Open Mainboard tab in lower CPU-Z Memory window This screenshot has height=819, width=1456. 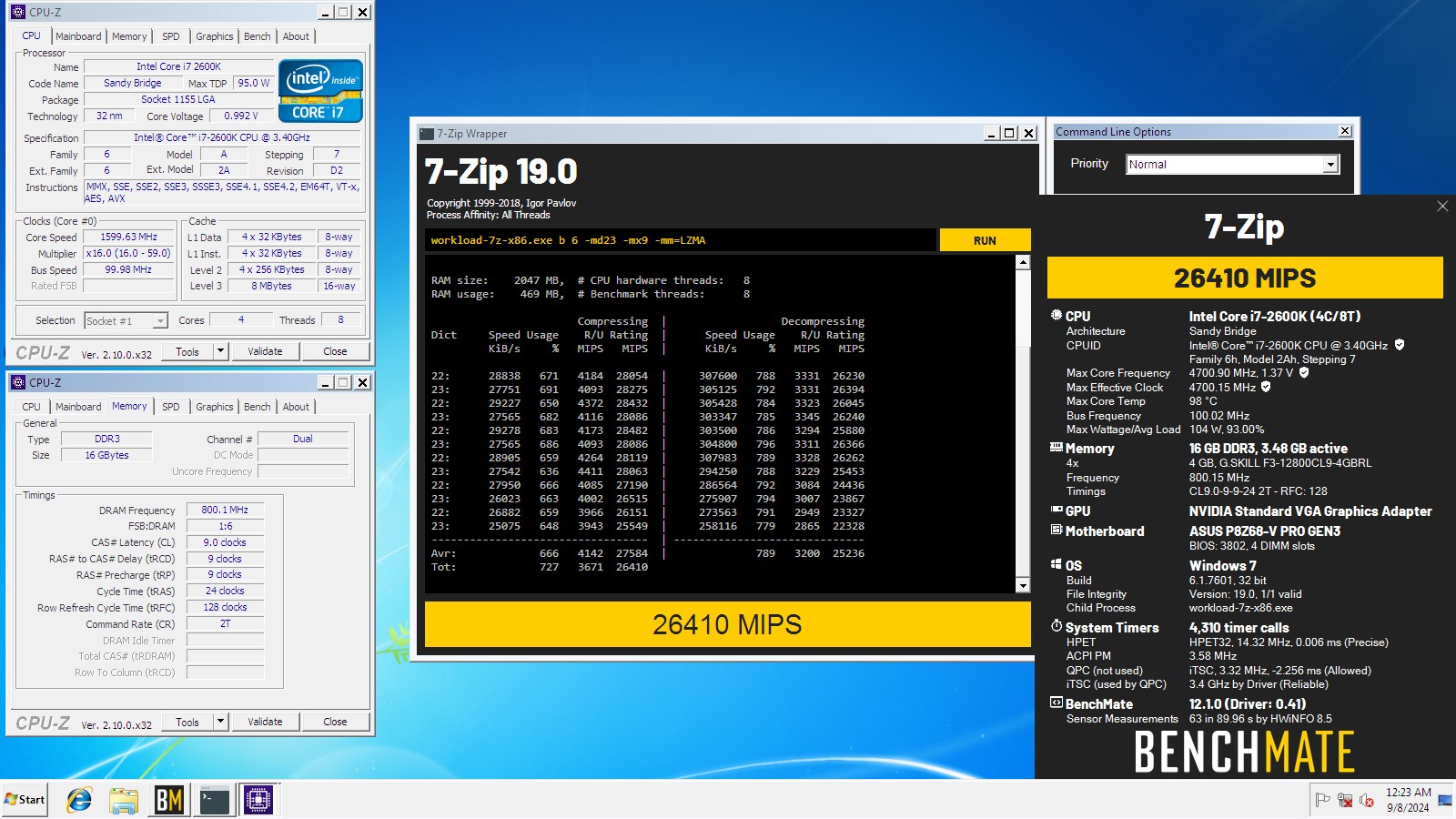pos(78,407)
